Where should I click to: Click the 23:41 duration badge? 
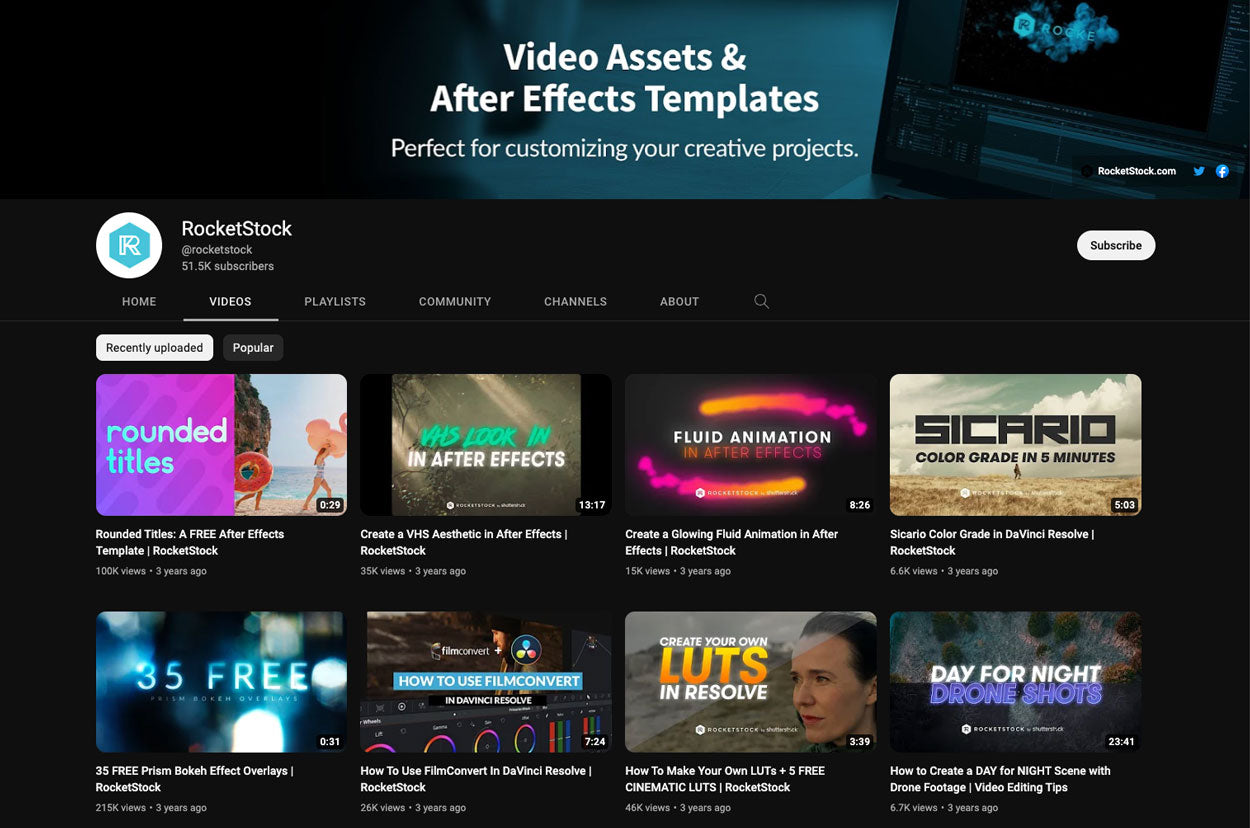pyautogui.click(x=1122, y=742)
